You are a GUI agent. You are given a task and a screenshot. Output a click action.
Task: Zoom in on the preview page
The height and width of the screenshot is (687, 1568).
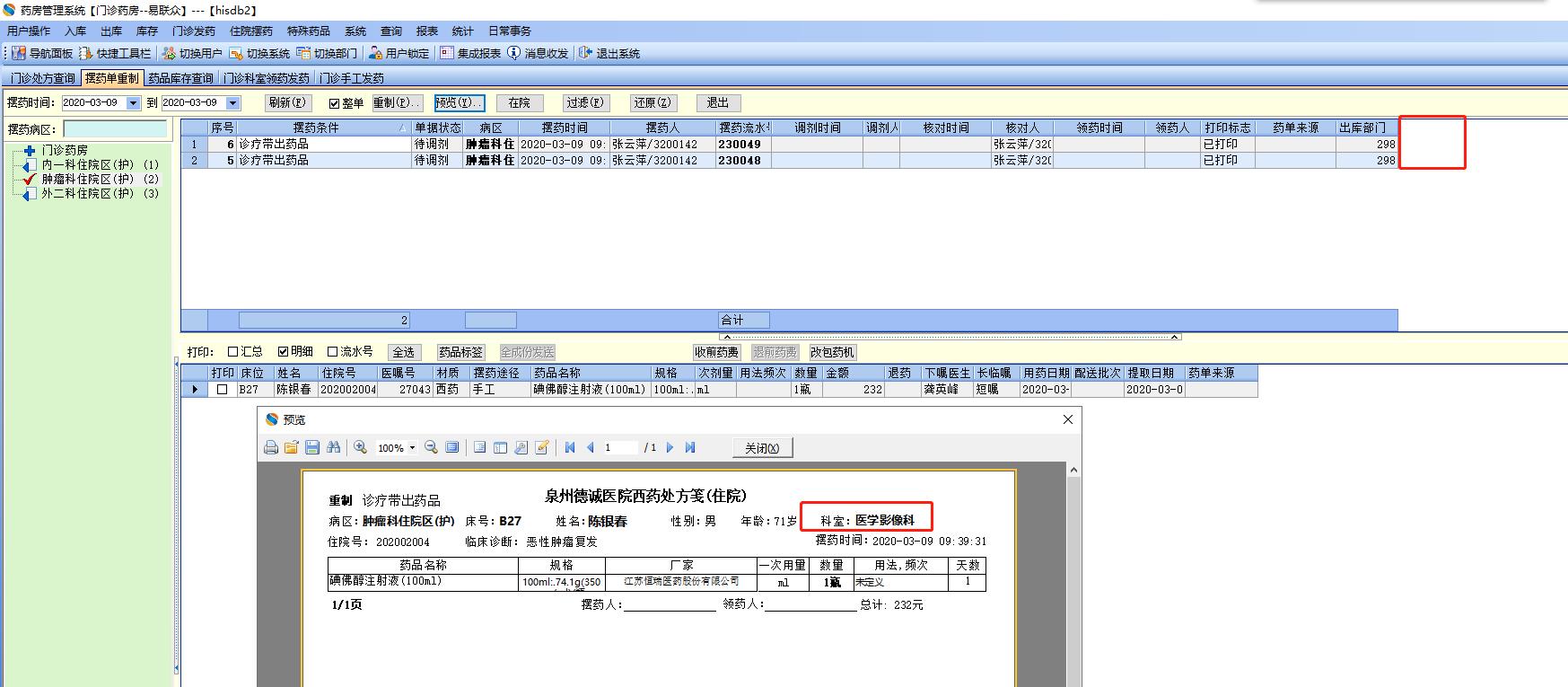[360, 447]
